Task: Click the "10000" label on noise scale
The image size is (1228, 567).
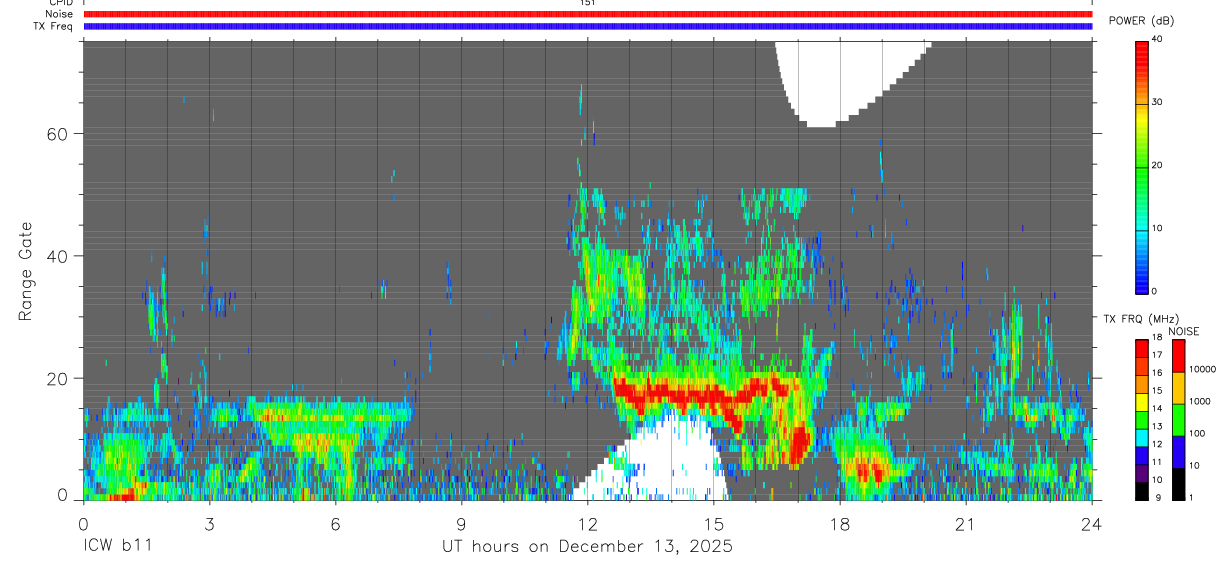Action: (x=1203, y=370)
